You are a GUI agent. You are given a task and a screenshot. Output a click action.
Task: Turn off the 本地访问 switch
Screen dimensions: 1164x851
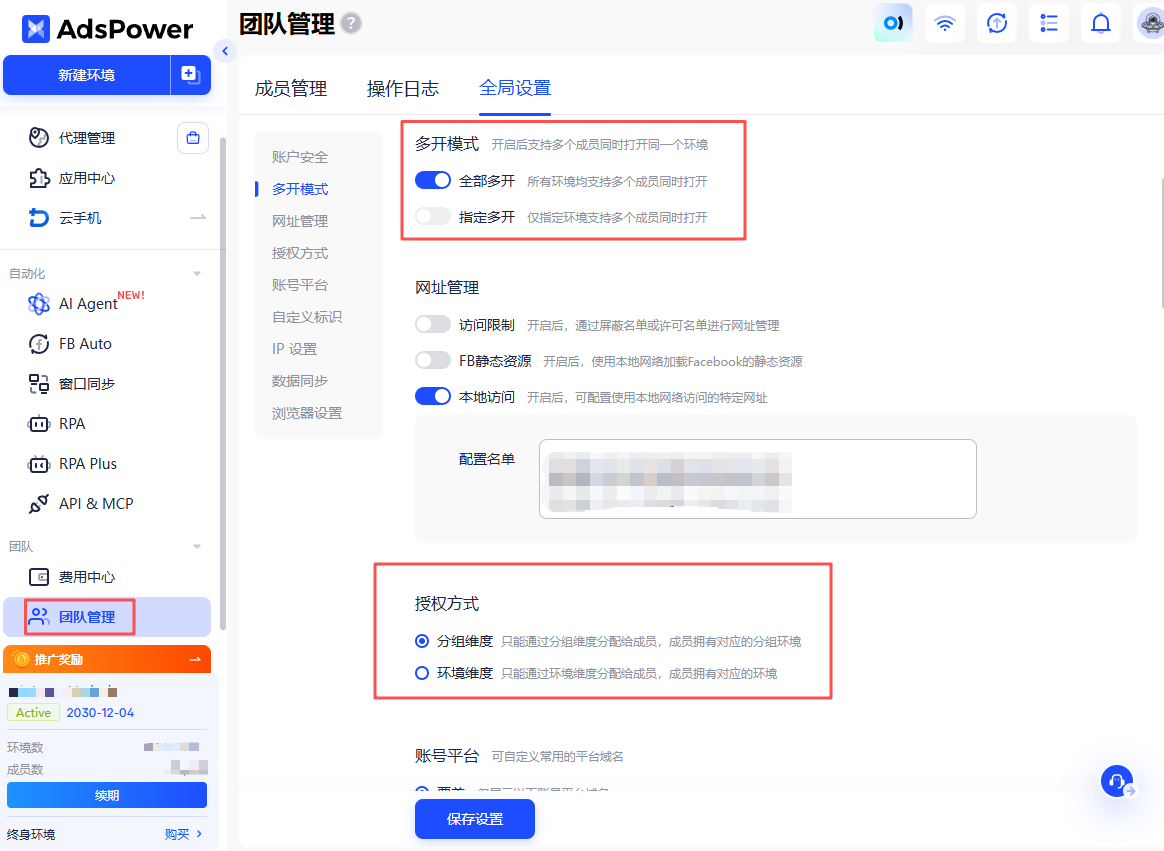433,397
